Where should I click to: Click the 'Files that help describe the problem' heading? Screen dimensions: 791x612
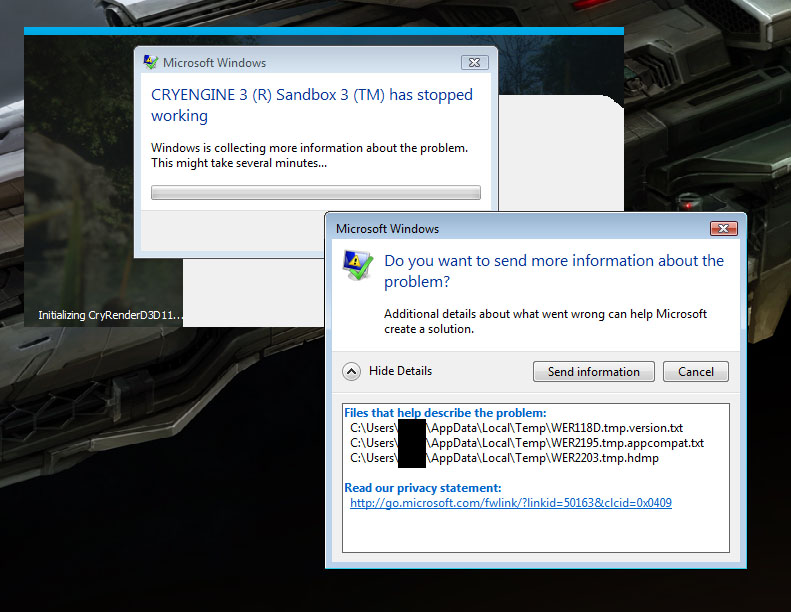[445, 413]
